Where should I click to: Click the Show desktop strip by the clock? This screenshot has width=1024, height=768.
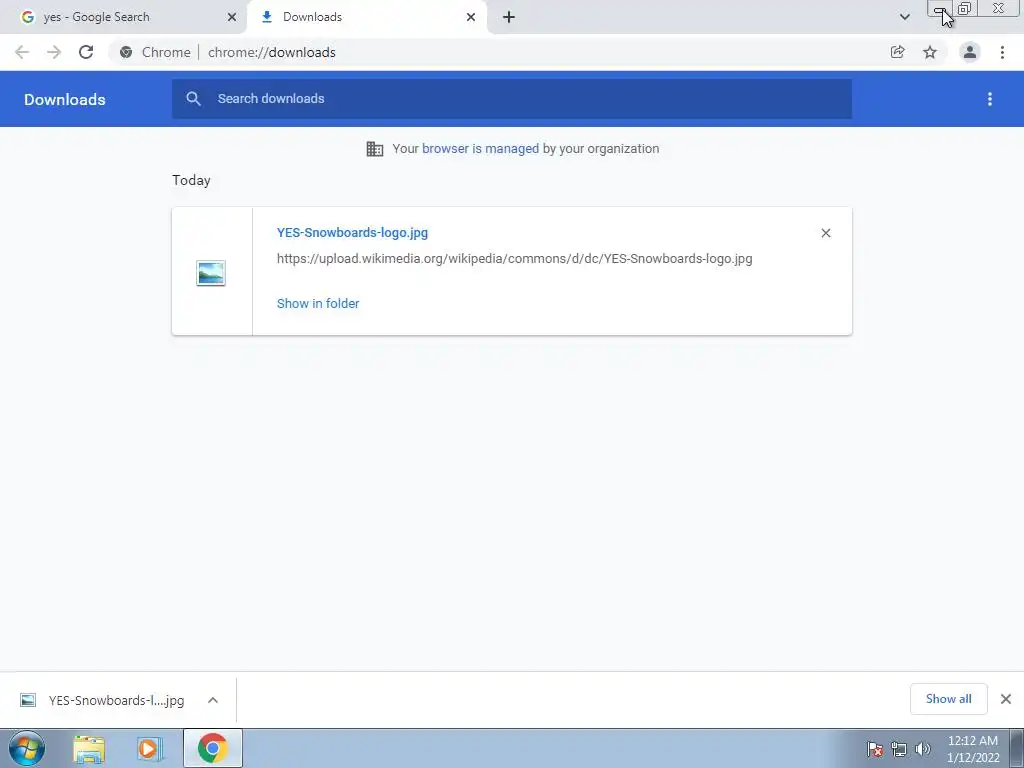coord(1017,748)
